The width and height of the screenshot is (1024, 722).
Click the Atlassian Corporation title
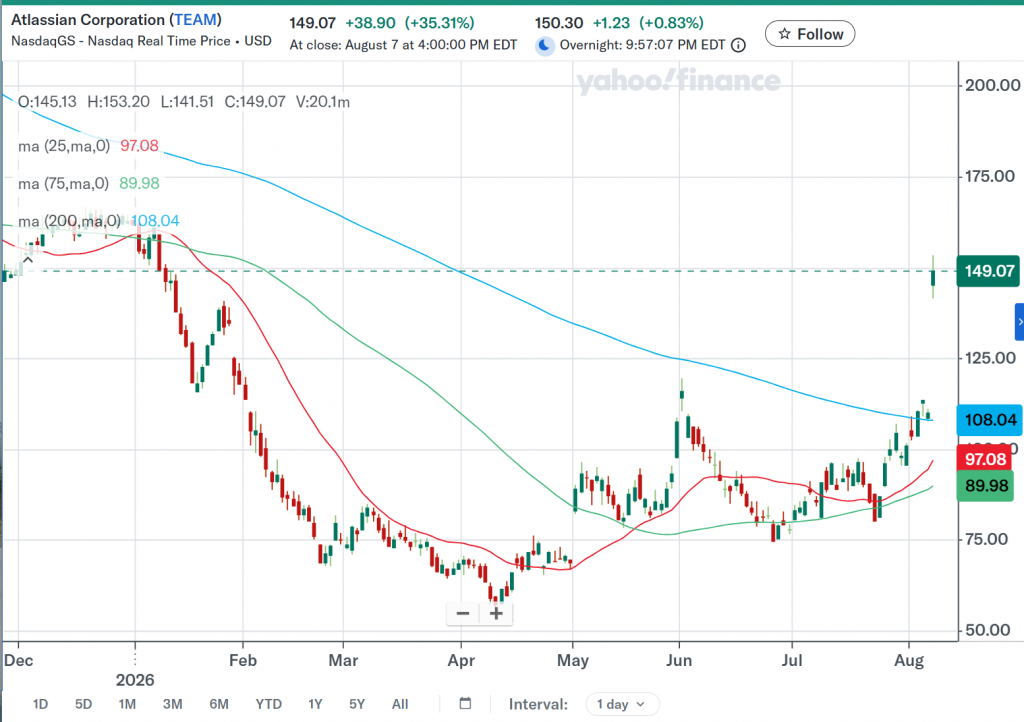click(x=88, y=20)
